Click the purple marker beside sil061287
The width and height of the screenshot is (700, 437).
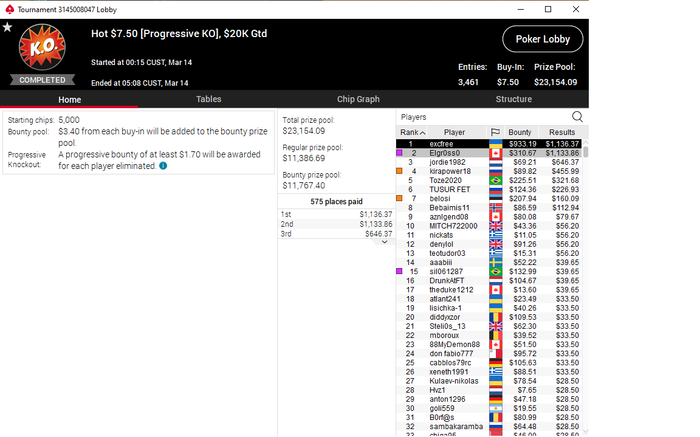(x=400, y=271)
